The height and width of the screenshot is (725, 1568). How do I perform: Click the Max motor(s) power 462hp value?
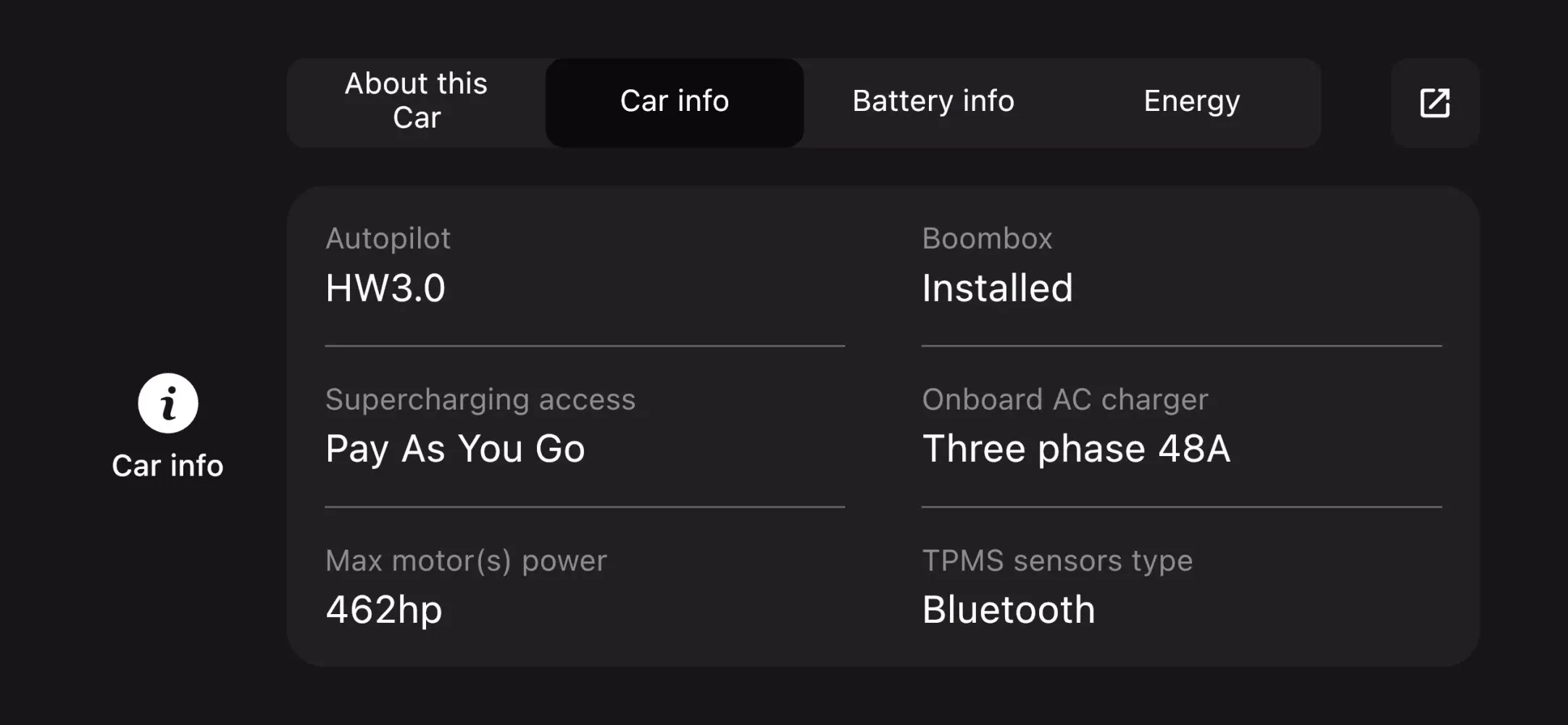(x=384, y=610)
